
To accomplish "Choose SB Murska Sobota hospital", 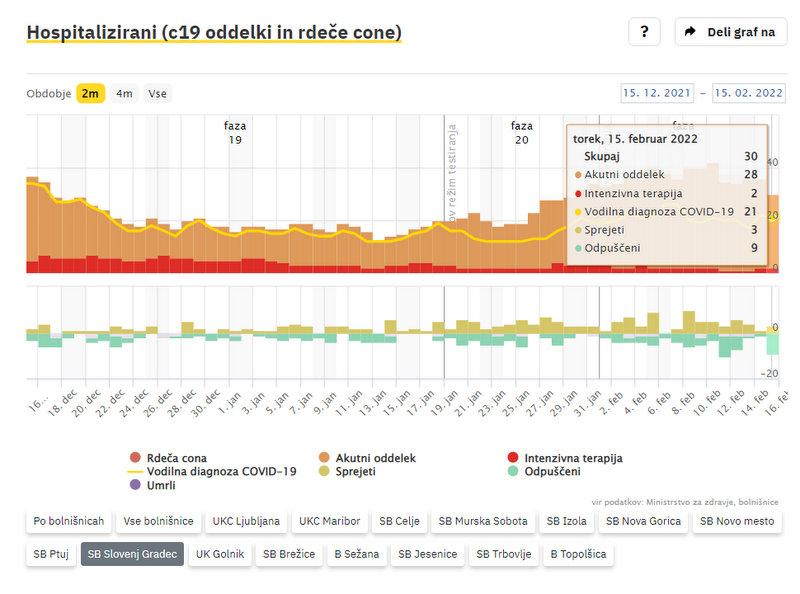I will coord(482,521).
